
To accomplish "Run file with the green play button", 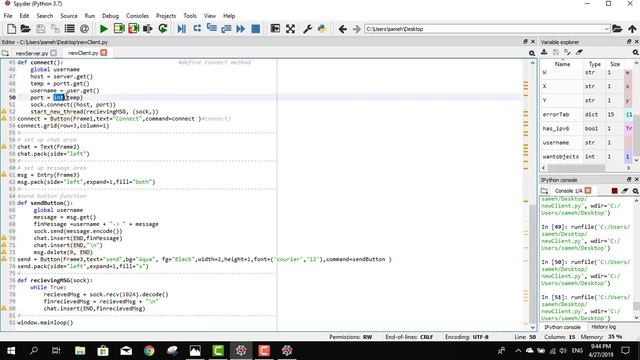I will [104, 29].
